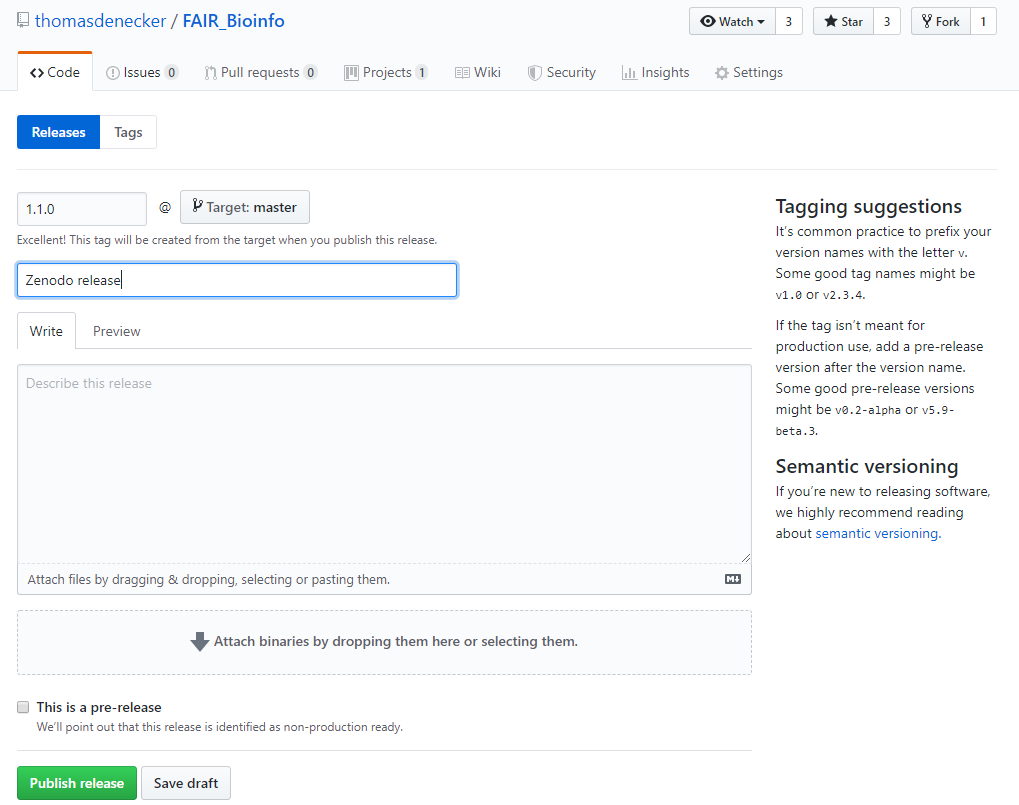
Task: Open the repository Settings tab
Action: (x=749, y=72)
